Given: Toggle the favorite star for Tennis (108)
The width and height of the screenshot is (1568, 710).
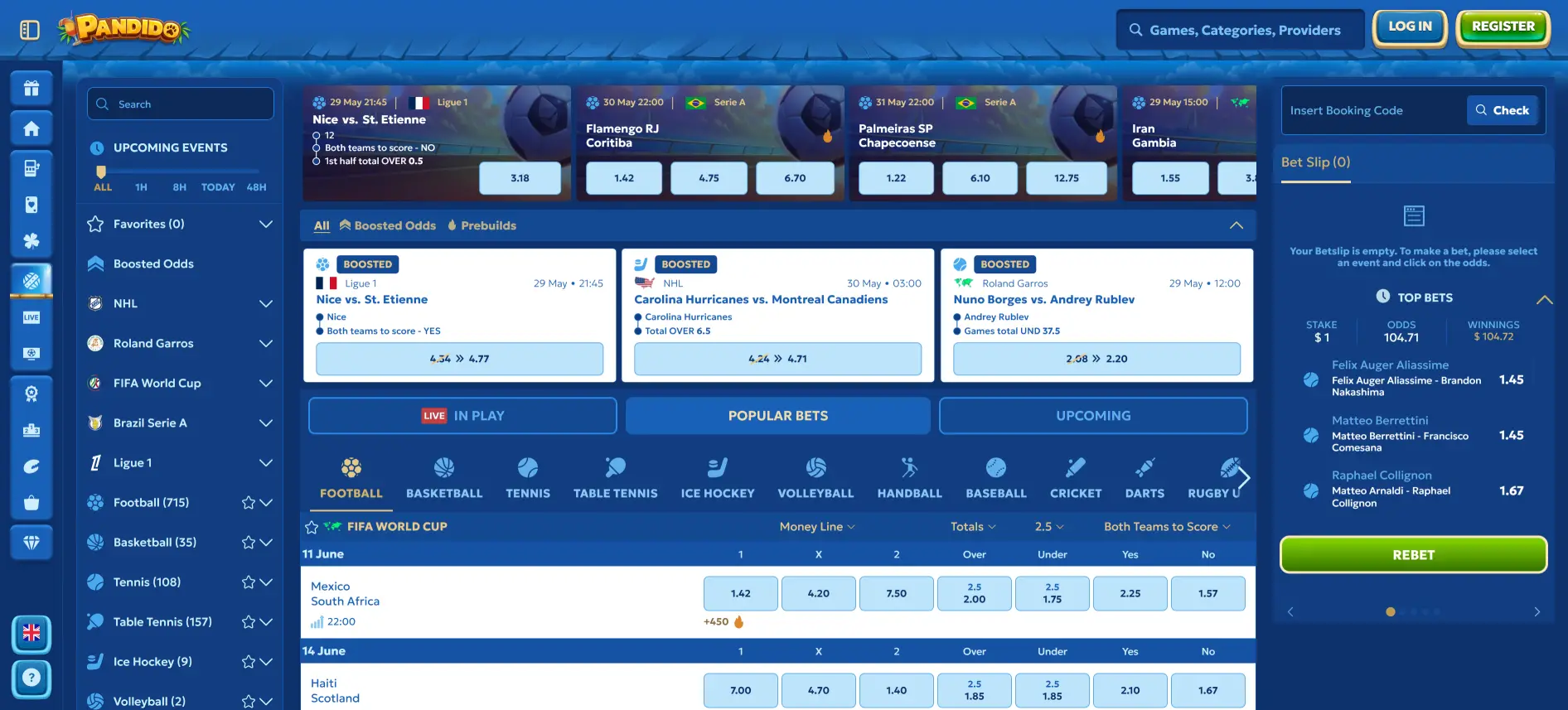Looking at the screenshot, I should (x=248, y=582).
